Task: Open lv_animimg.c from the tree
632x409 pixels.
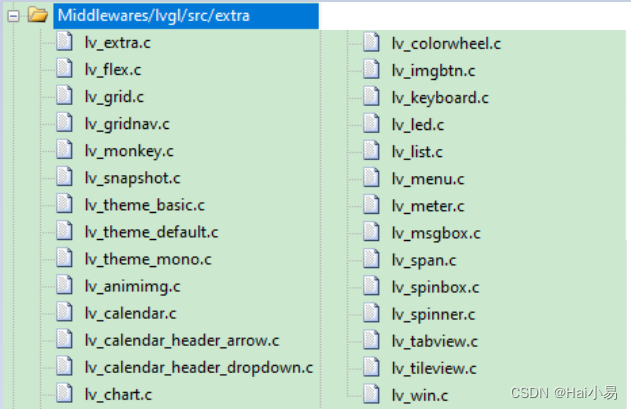Action: click(x=132, y=287)
